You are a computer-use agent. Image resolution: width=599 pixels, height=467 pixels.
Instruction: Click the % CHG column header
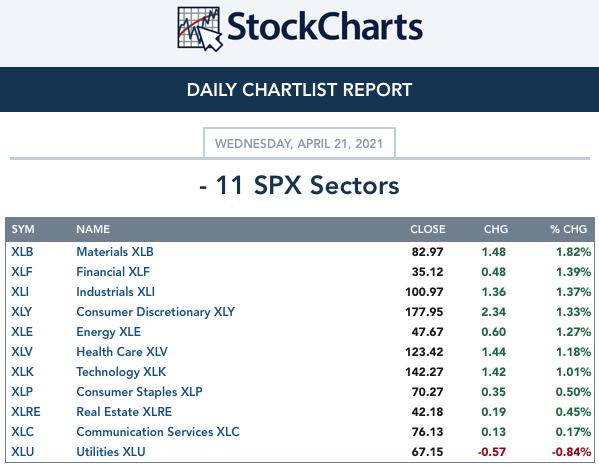click(x=568, y=229)
